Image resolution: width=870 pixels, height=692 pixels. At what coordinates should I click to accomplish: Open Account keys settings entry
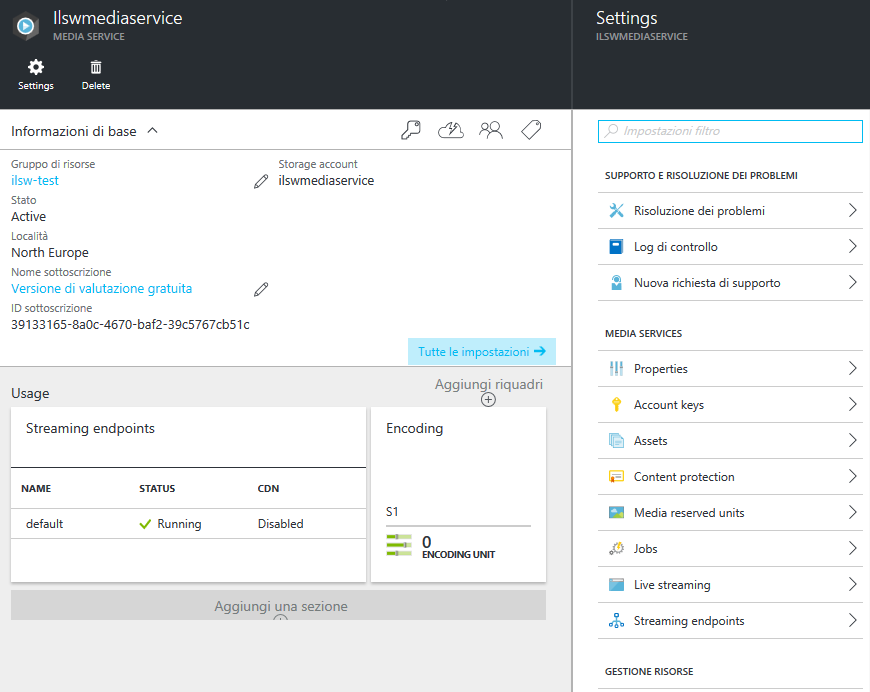tap(730, 405)
